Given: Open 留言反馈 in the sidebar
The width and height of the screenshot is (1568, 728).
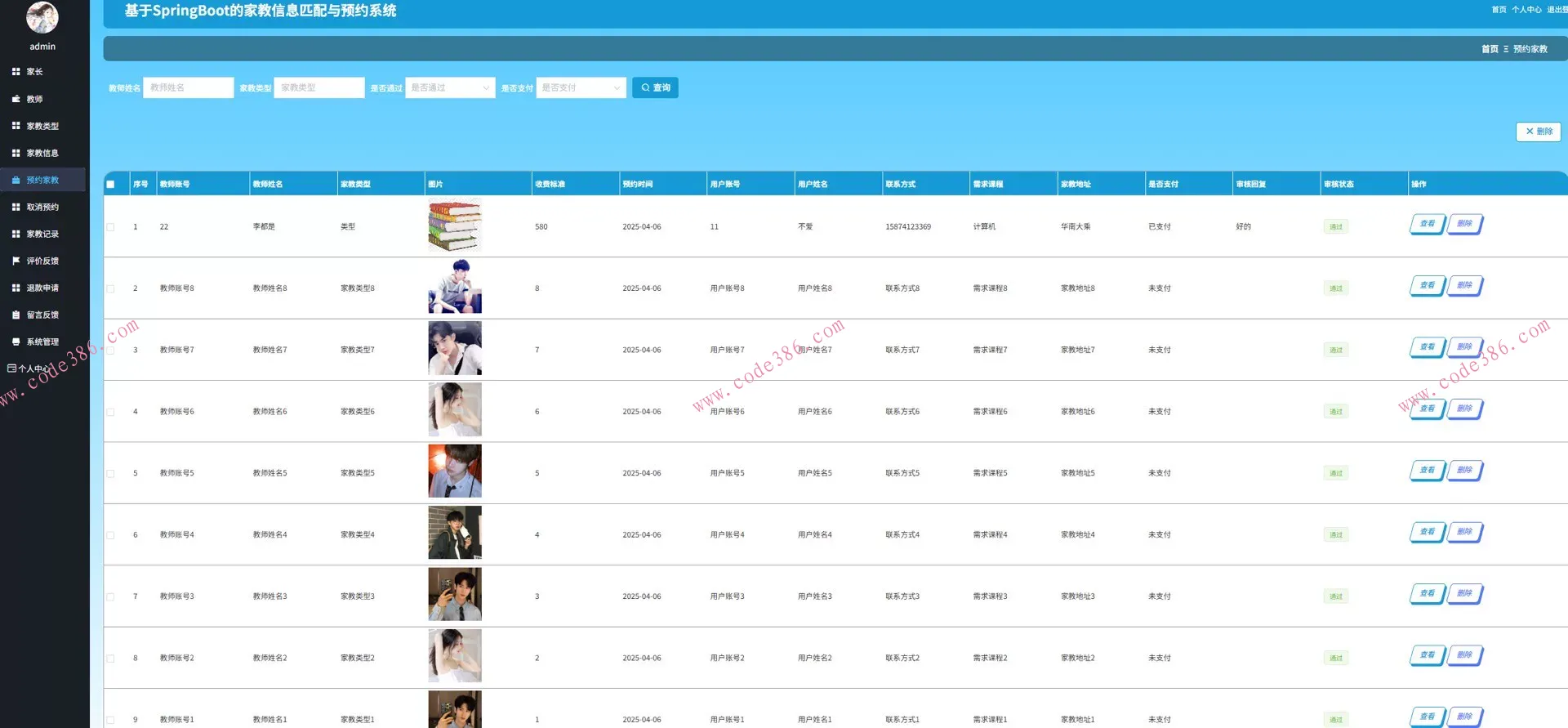Looking at the screenshot, I should pyautogui.click(x=42, y=315).
